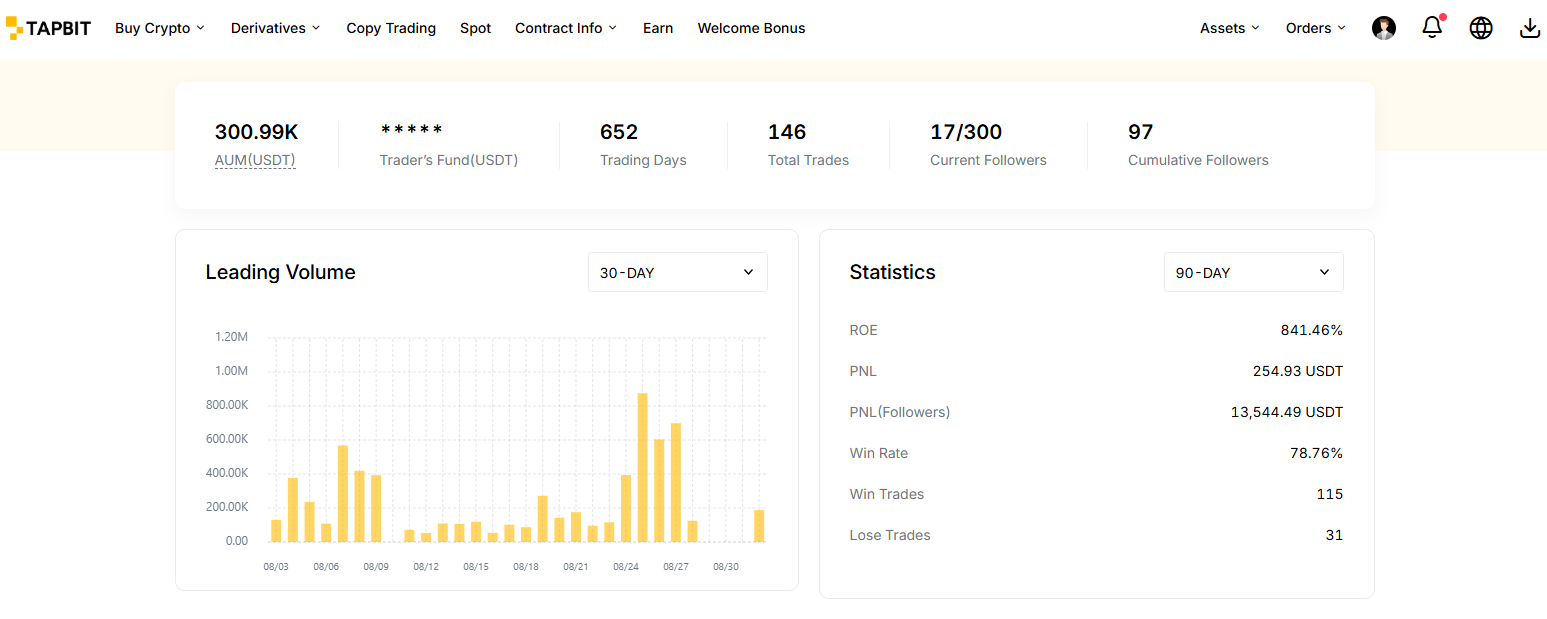Viewport: 1547px width, 619px height.
Task: Open the Contract Info dropdown
Action: pos(566,28)
